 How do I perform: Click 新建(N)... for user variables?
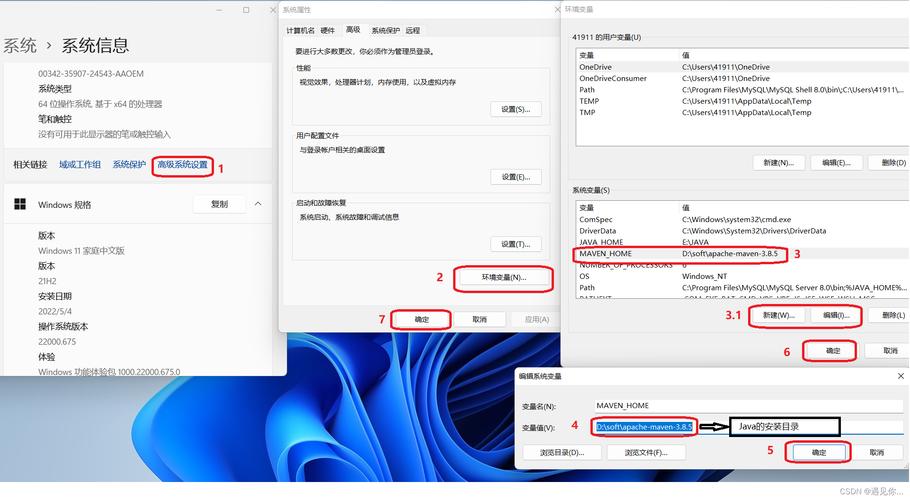[778, 163]
